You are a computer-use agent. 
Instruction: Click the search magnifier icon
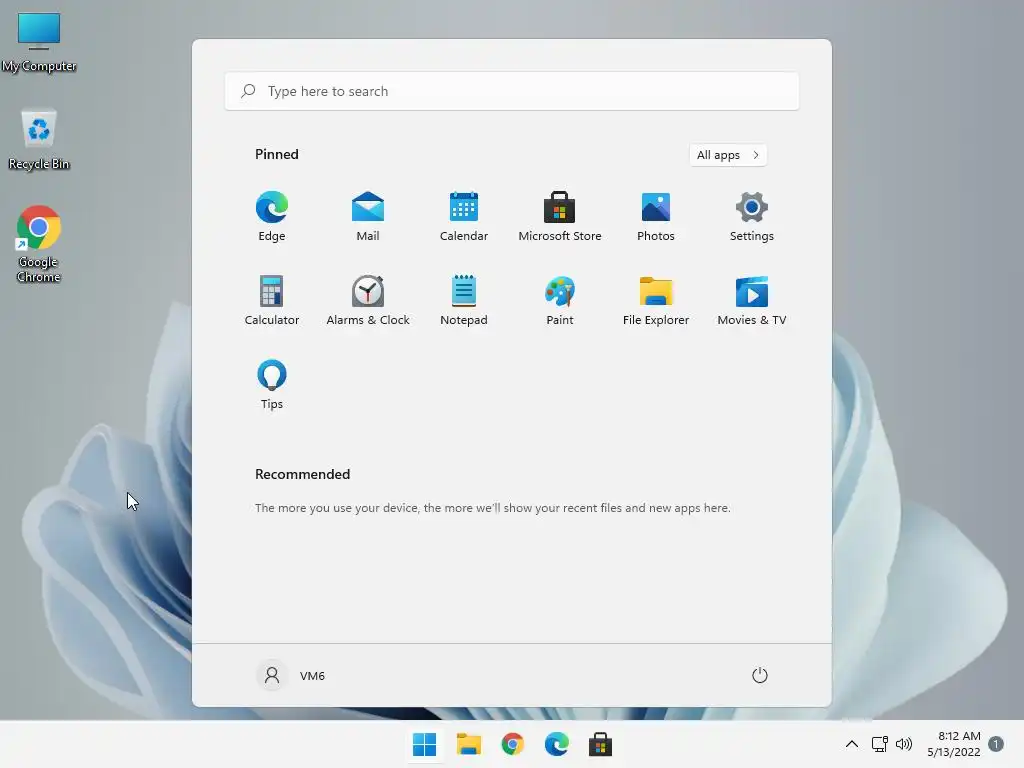click(248, 91)
